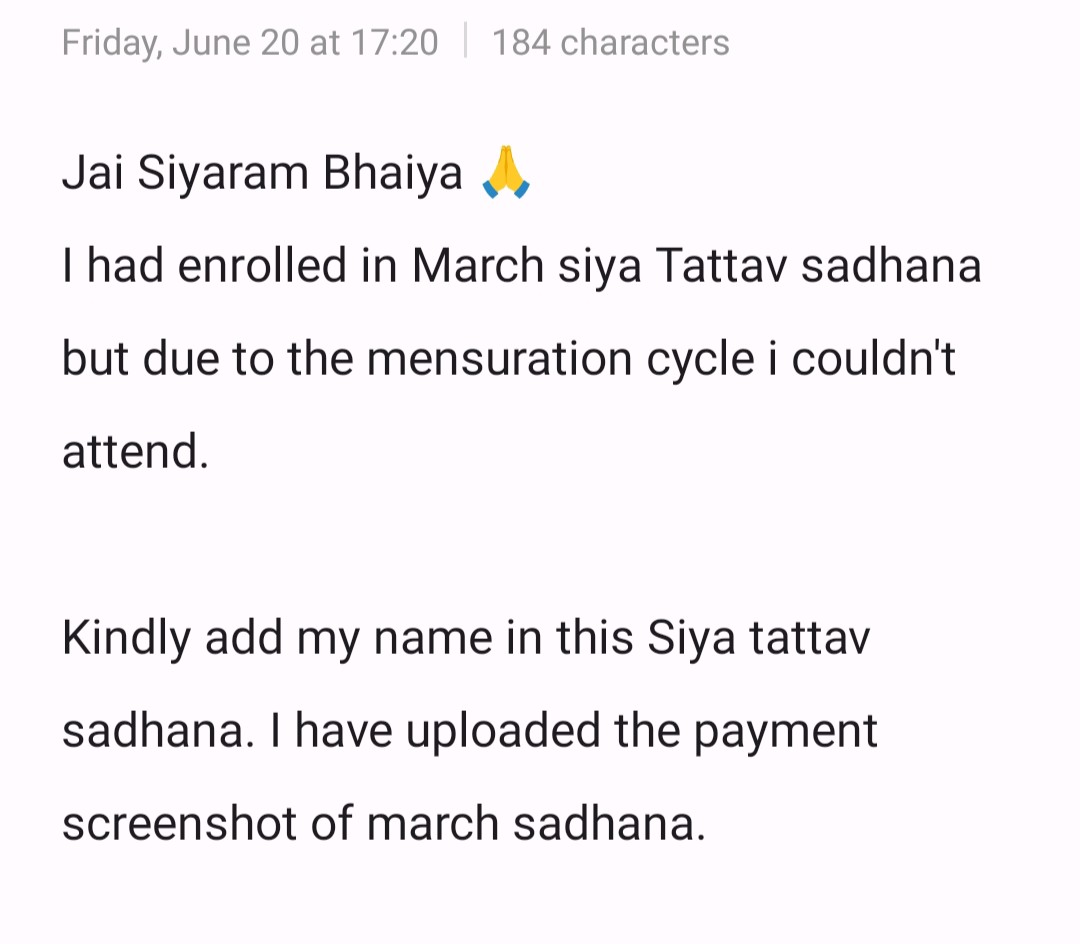Click the word name in second paragraph
This screenshot has width=1080, height=944.
click(x=433, y=639)
